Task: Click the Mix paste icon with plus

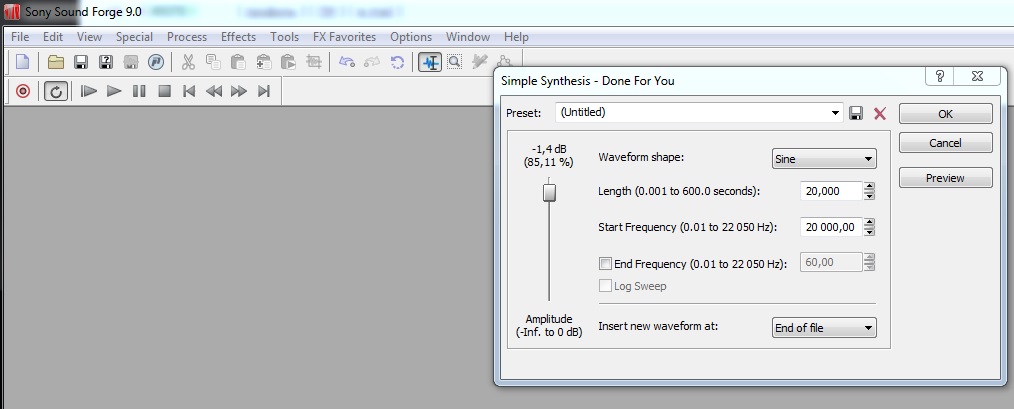Action: point(264,62)
